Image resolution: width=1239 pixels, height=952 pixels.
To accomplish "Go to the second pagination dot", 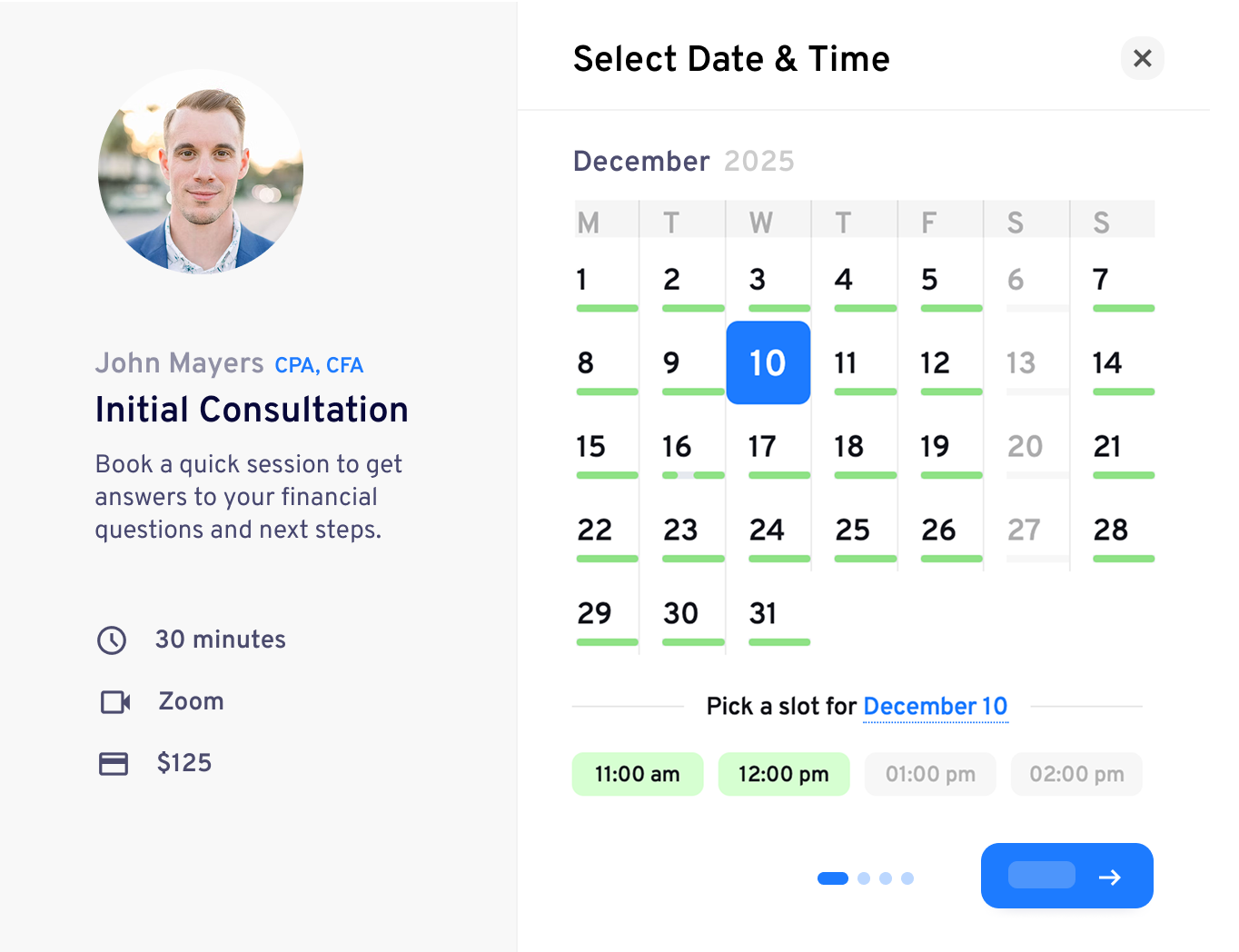I will (864, 878).
